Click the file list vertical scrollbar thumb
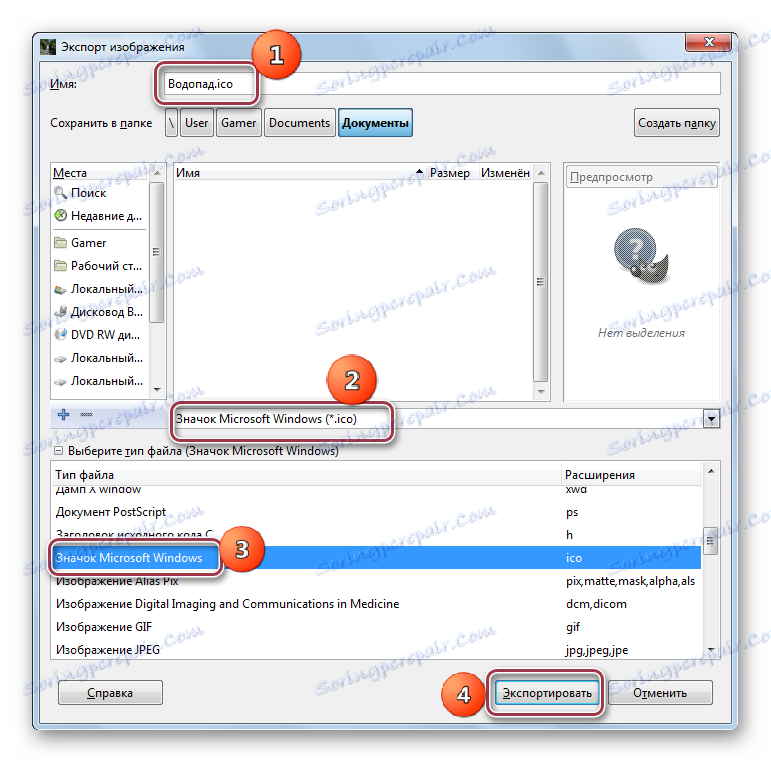 [540, 282]
